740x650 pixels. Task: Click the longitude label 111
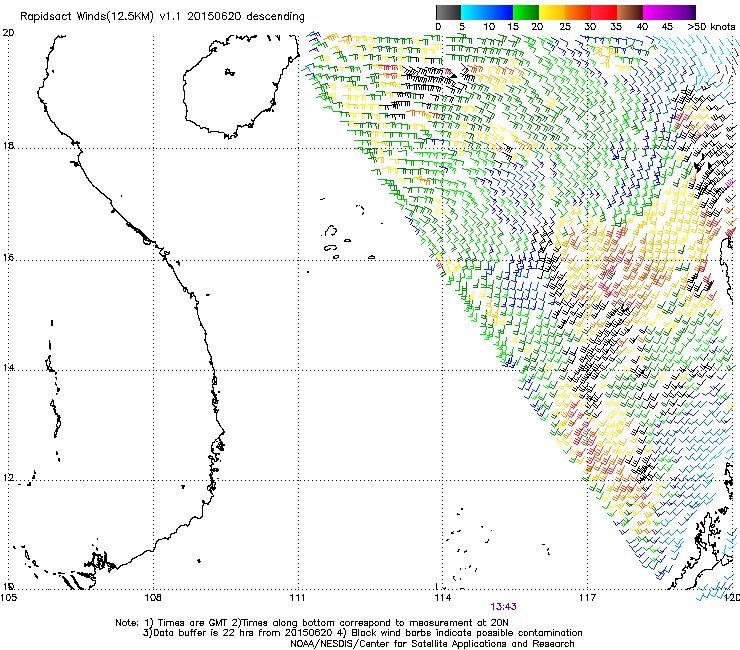point(297,598)
